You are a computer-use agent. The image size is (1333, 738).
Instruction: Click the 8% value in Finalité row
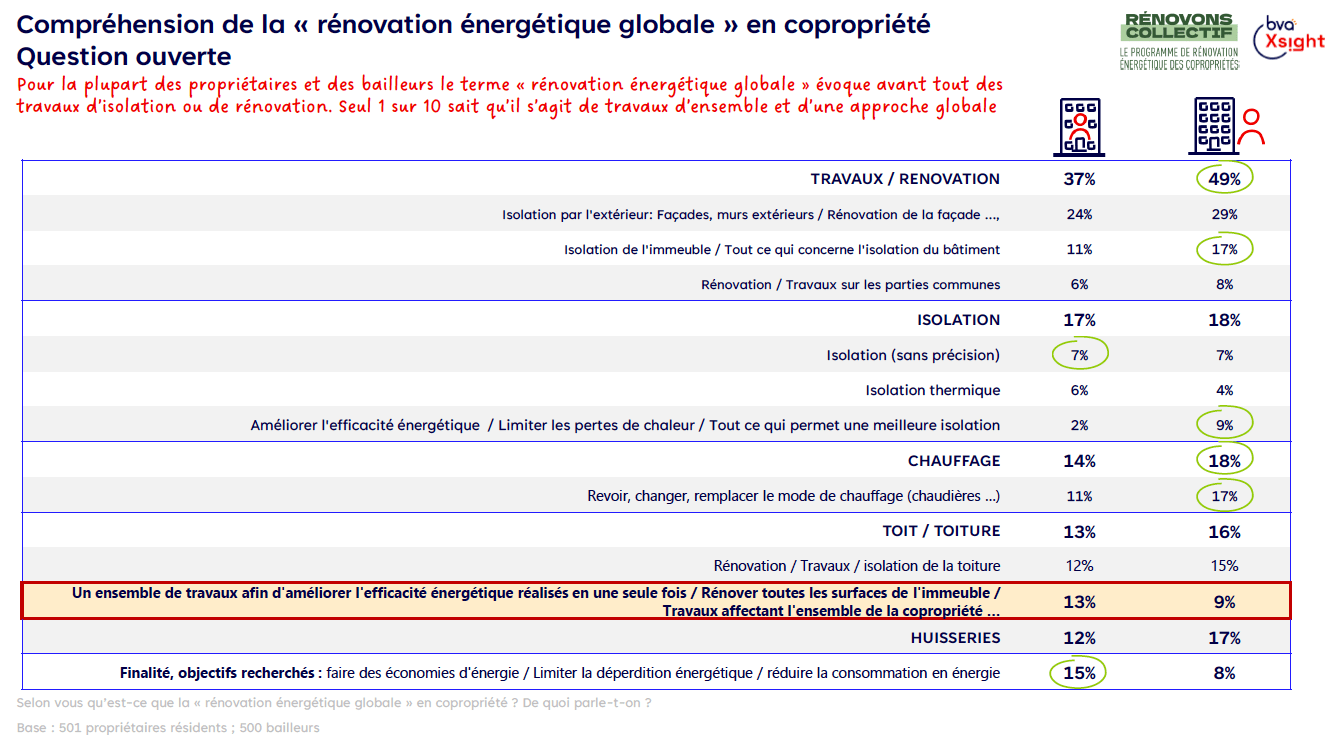point(1225,673)
